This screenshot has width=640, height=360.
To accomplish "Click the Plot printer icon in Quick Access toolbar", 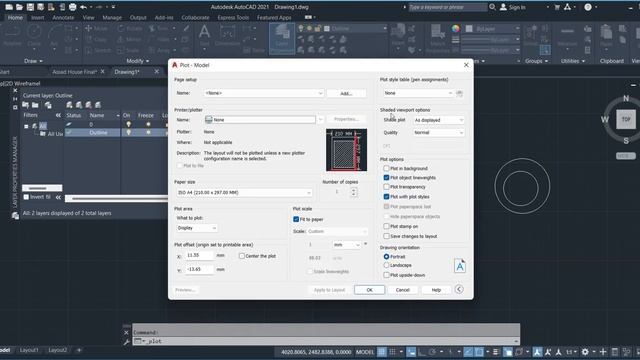I will point(72,7).
